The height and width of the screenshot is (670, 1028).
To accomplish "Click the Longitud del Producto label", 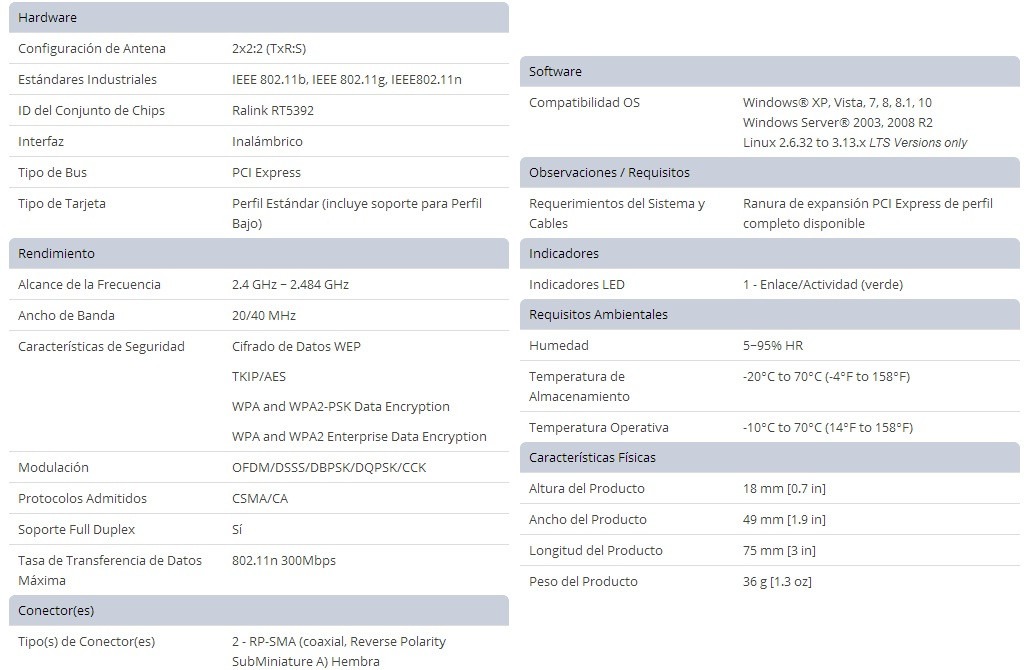I will click(596, 551).
